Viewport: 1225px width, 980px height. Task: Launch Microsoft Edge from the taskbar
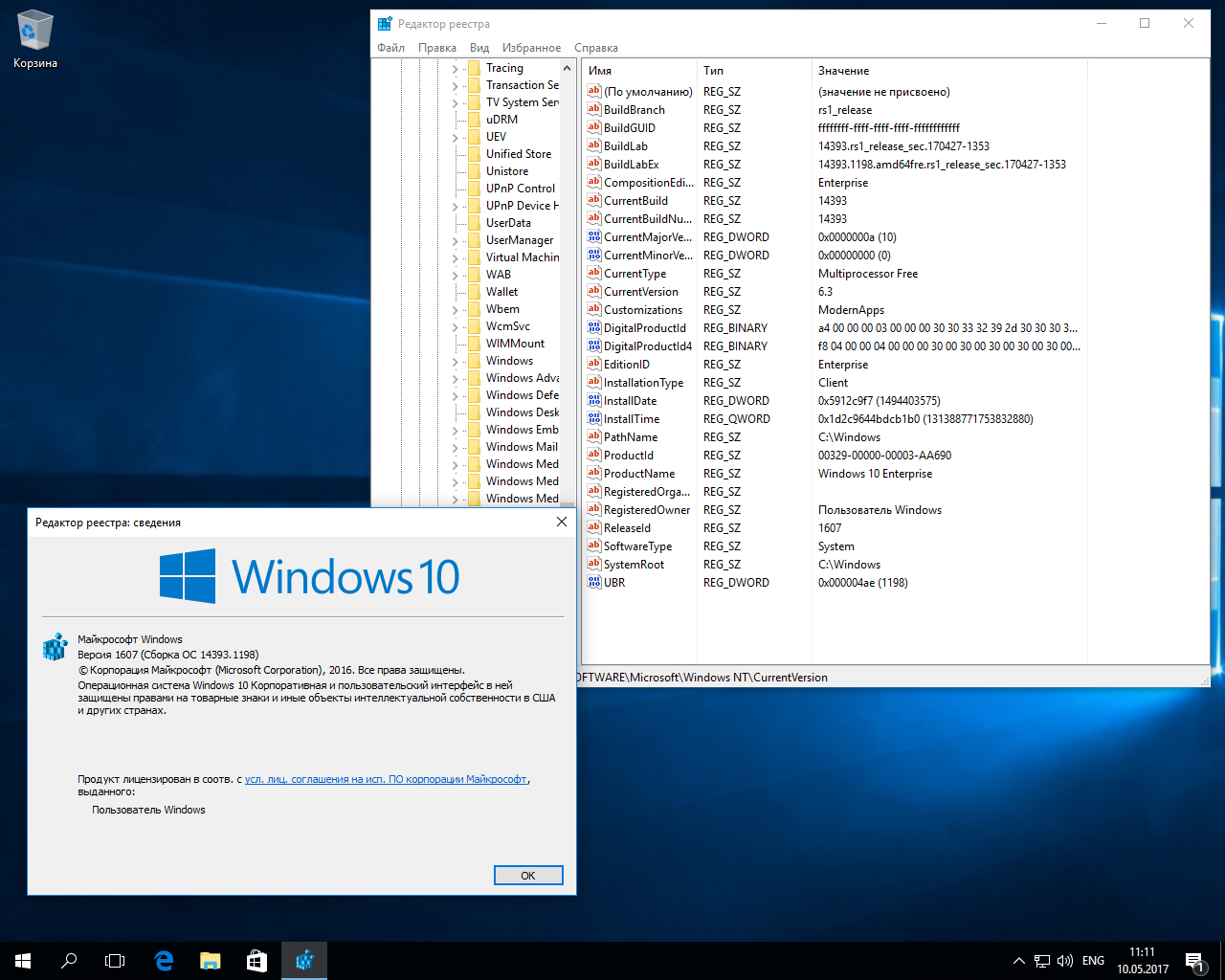pyautogui.click(x=164, y=961)
